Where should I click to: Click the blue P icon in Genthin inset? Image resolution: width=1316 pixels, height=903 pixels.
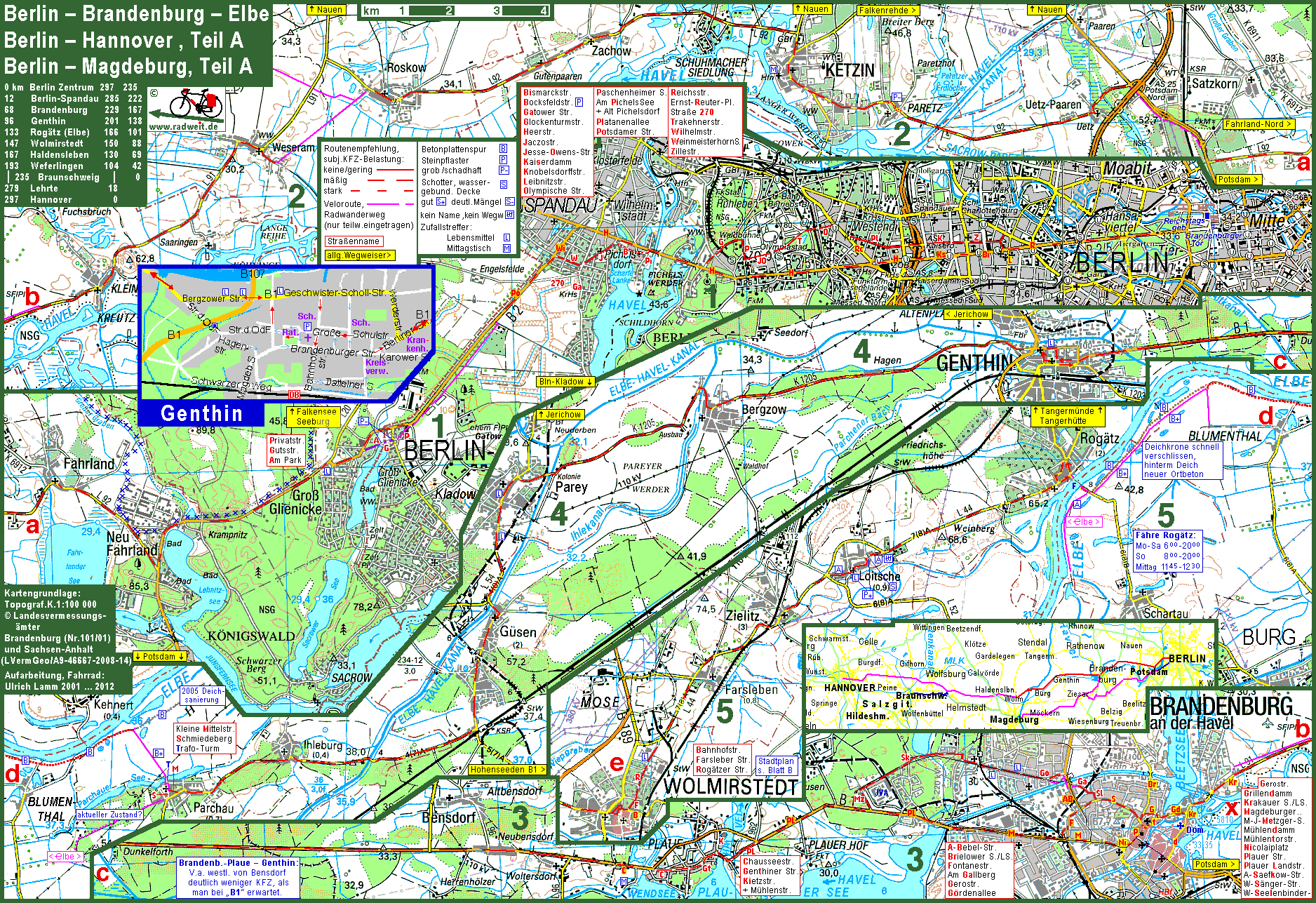(307, 326)
